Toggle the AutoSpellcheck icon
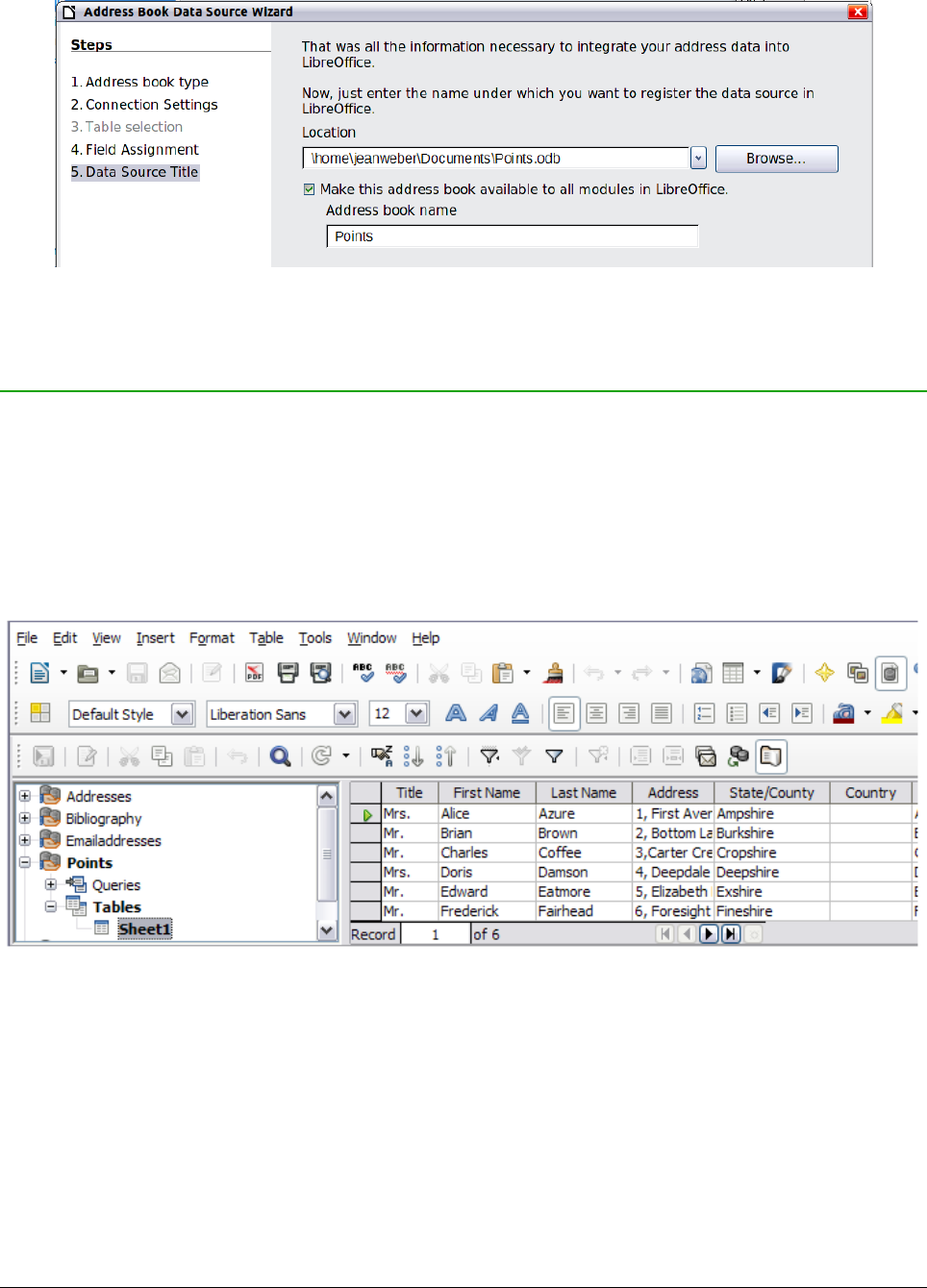The width and height of the screenshot is (927, 1288). point(395,673)
